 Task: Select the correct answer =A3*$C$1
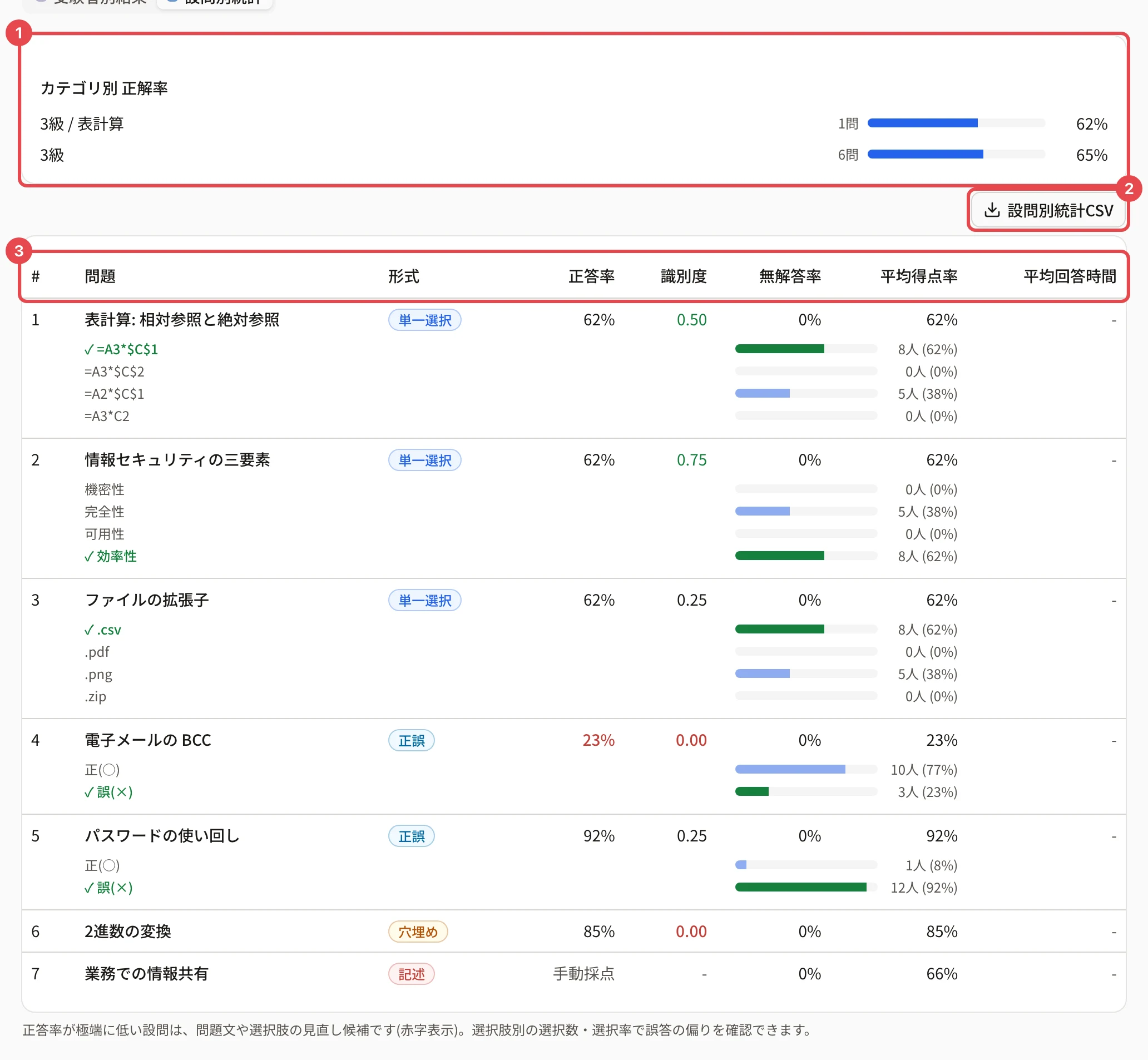pos(121,349)
